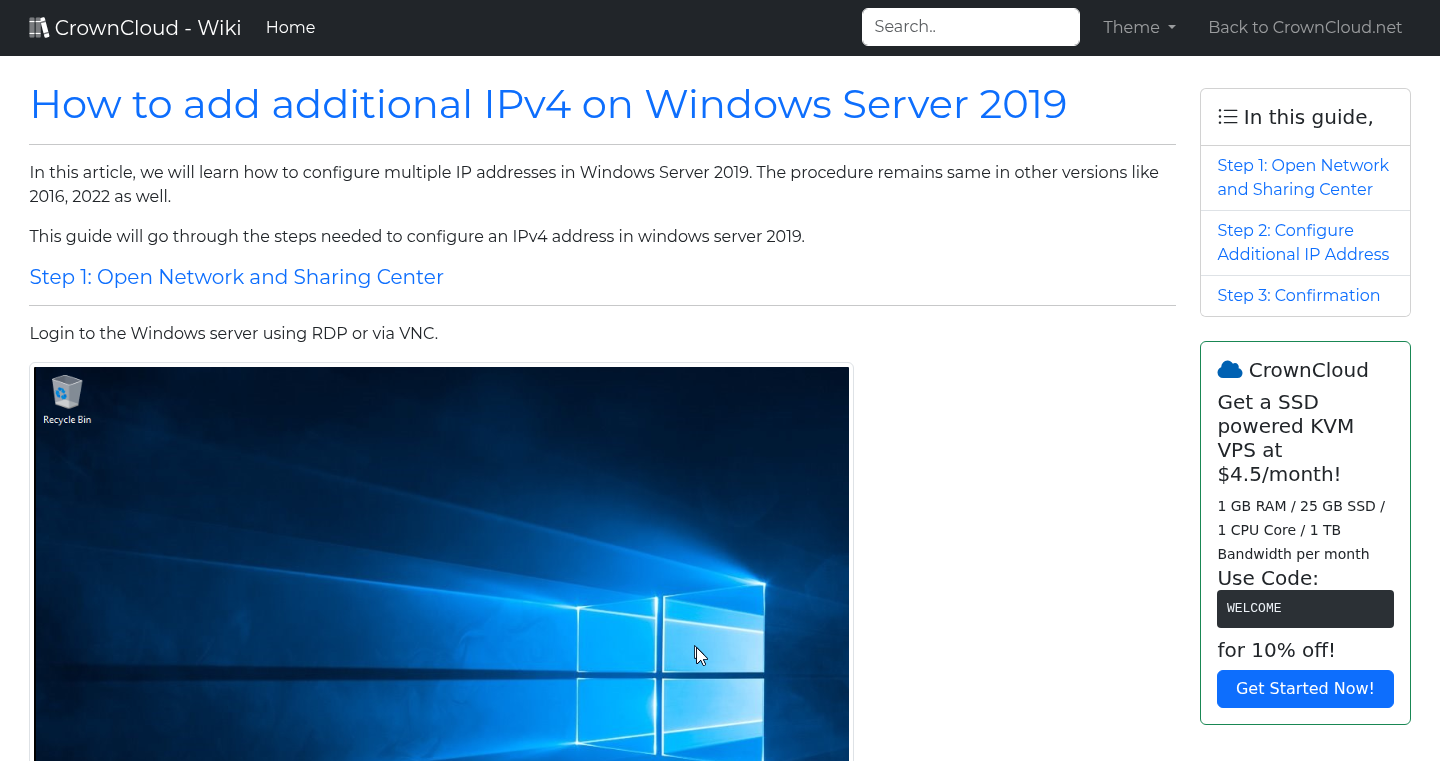The image size is (1440, 761).
Task: Select Home in the navigation bar
Action: [x=290, y=27]
